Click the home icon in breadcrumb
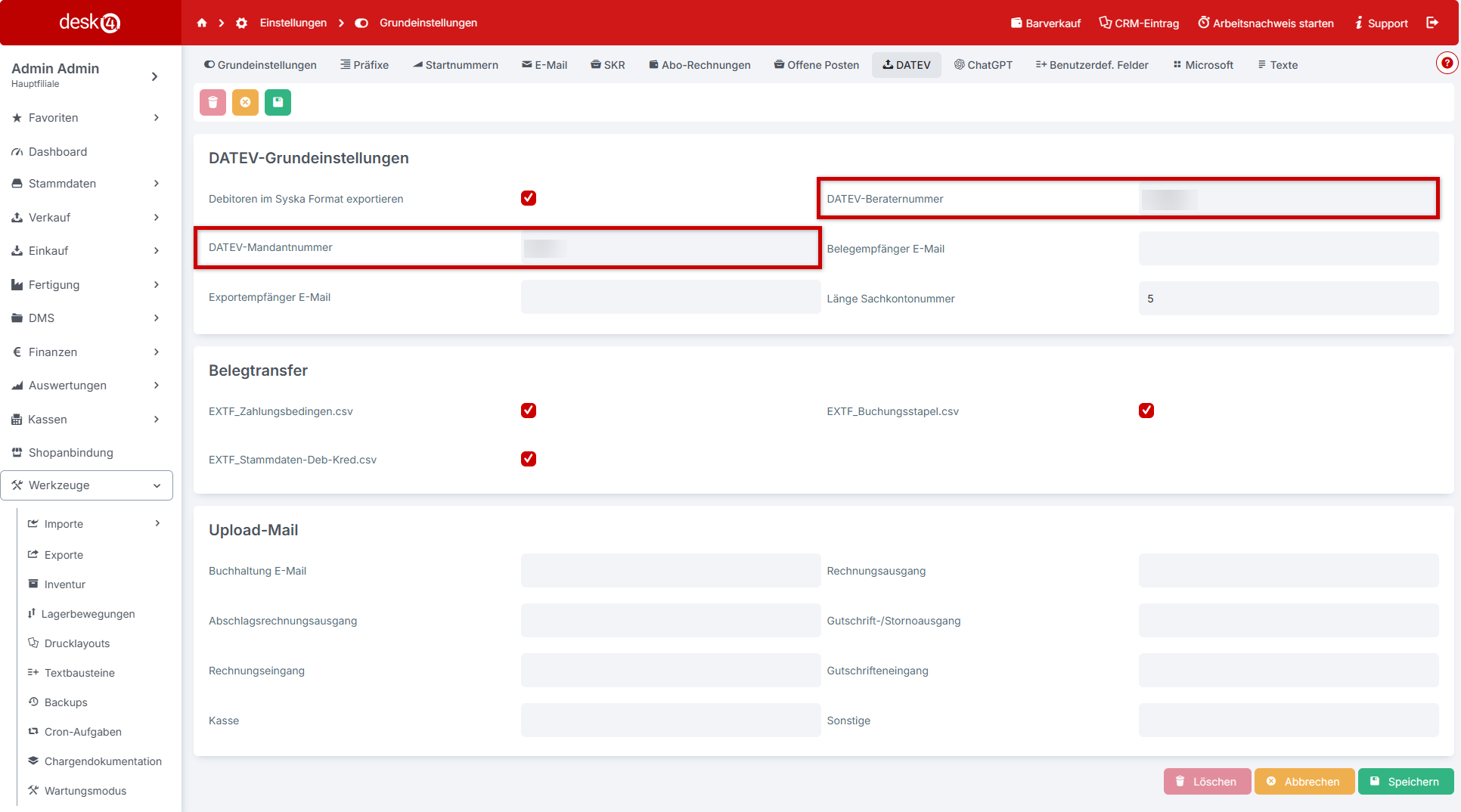Viewport: 1461px width, 812px height. tap(202, 23)
